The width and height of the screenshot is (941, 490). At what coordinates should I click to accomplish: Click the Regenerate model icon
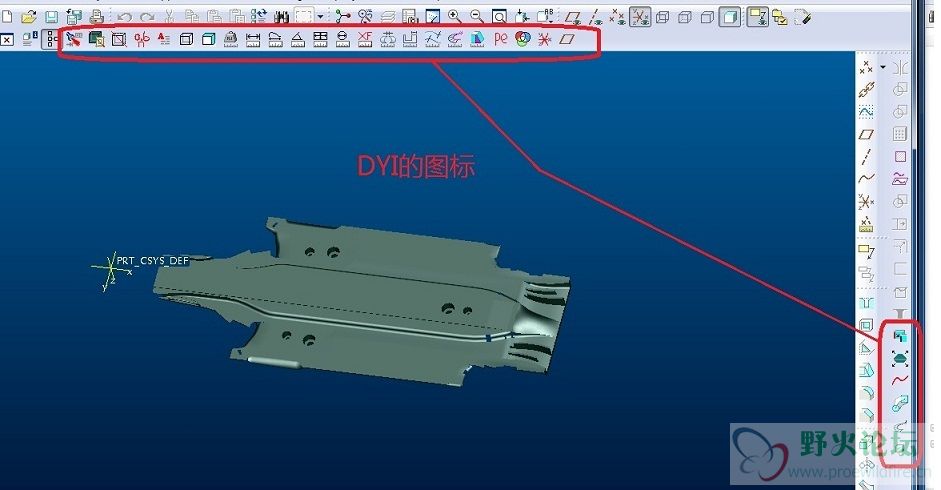click(x=259, y=17)
